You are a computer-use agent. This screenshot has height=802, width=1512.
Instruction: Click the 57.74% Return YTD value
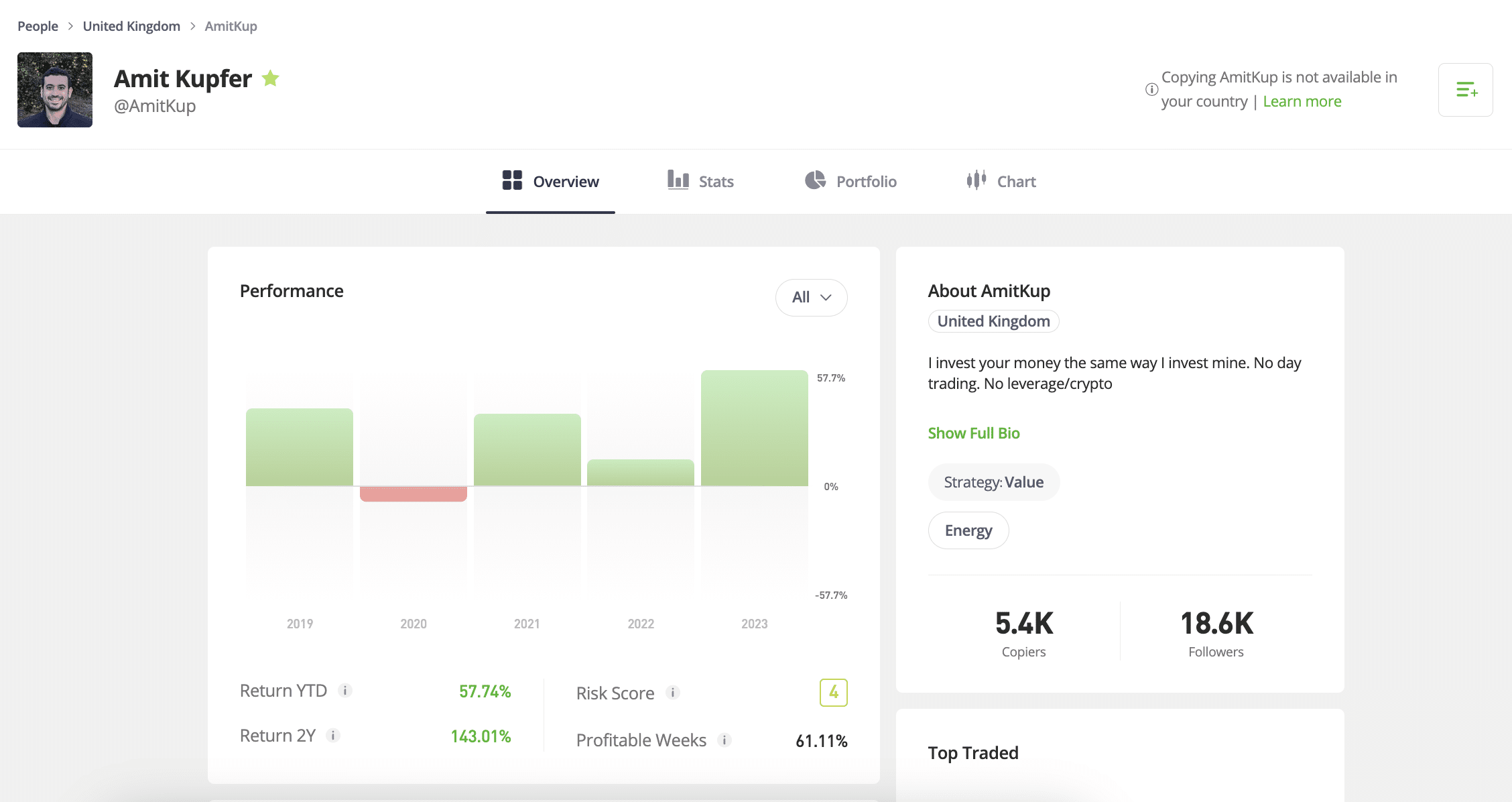coord(485,691)
